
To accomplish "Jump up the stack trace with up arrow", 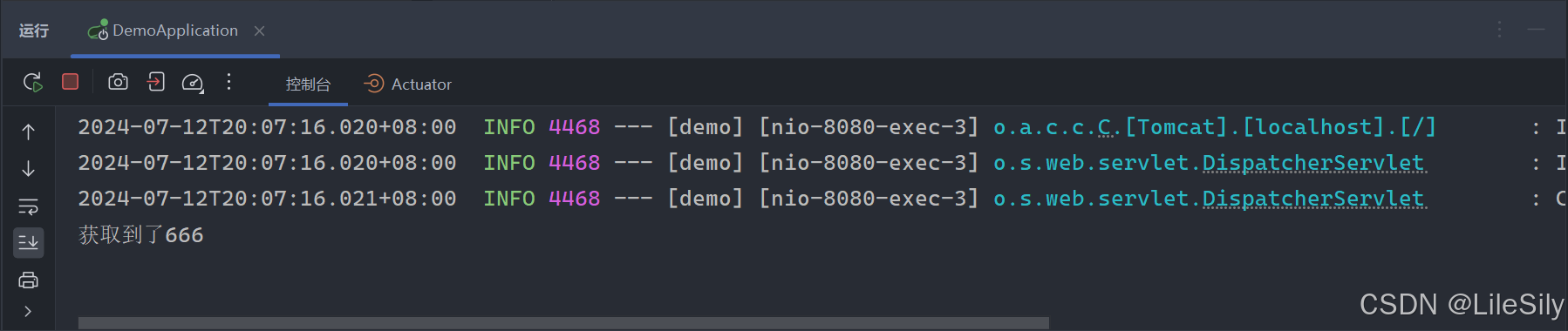I will coord(28,132).
